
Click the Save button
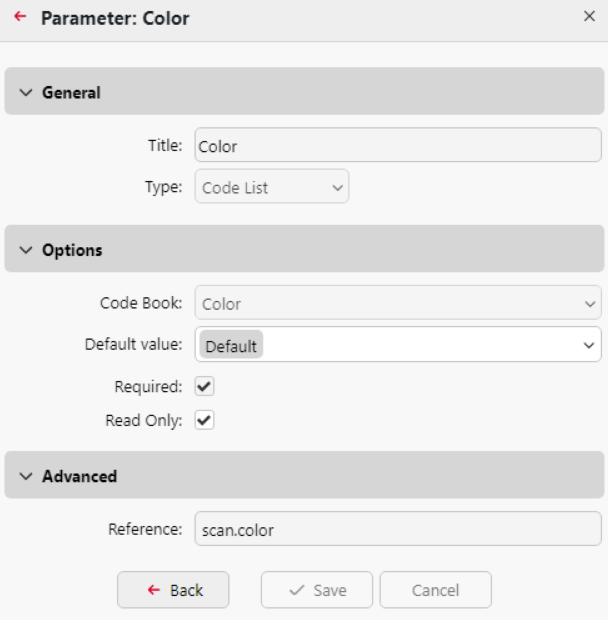[317, 590]
